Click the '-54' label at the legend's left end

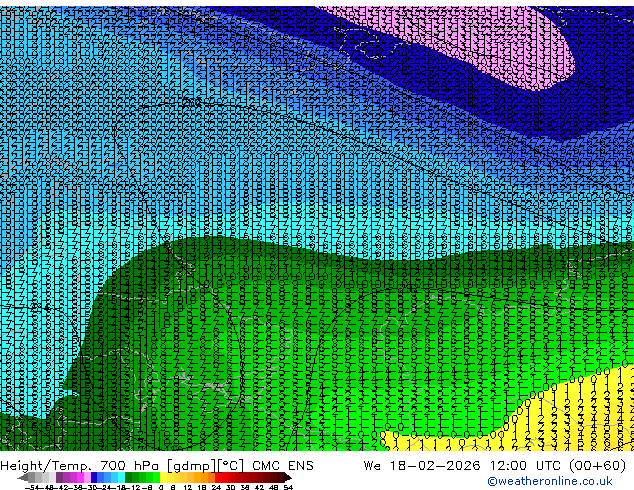pyautogui.click(x=32, y=487)
